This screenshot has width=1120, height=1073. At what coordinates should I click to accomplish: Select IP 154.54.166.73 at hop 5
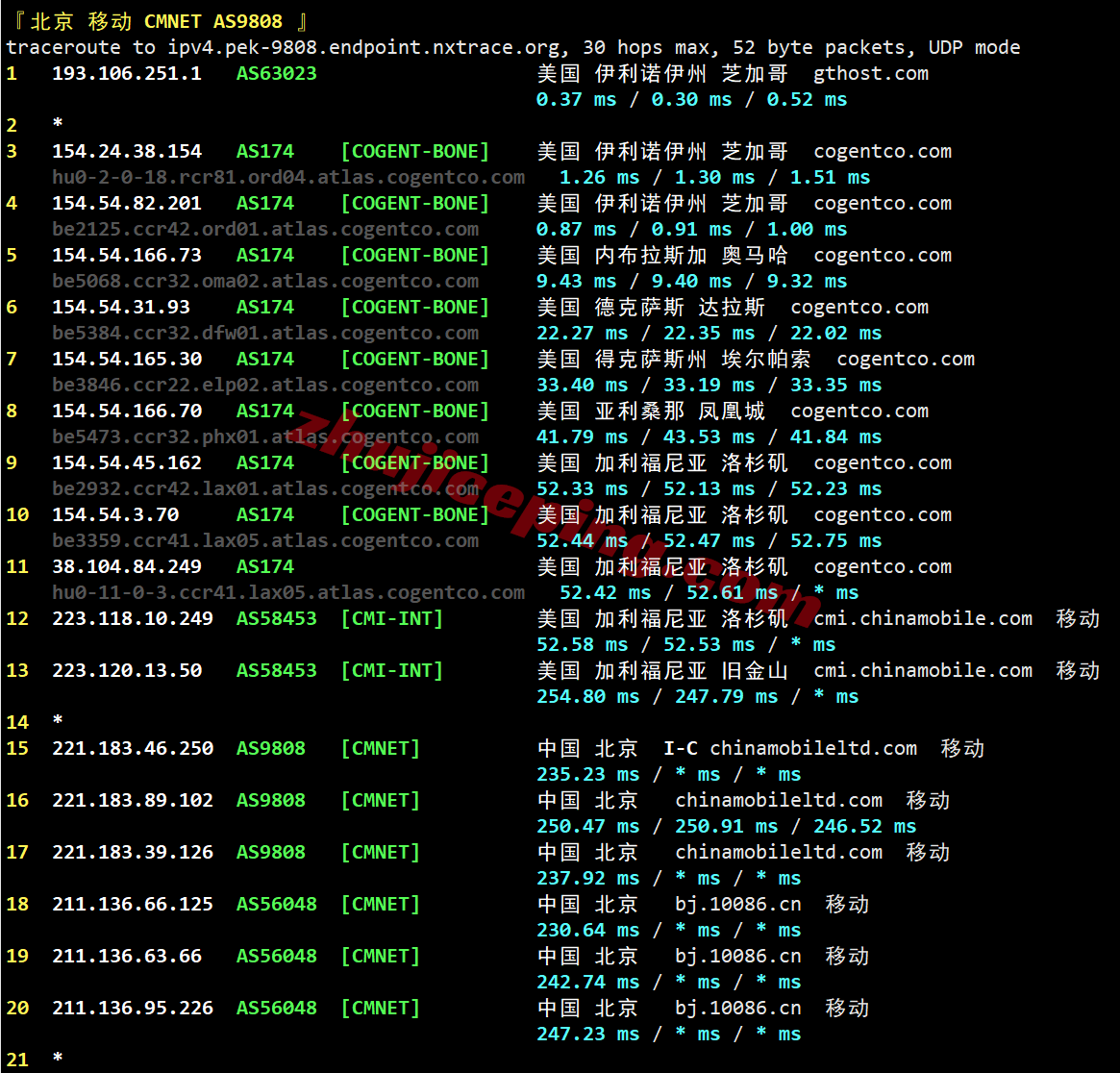tap(126, 255)
